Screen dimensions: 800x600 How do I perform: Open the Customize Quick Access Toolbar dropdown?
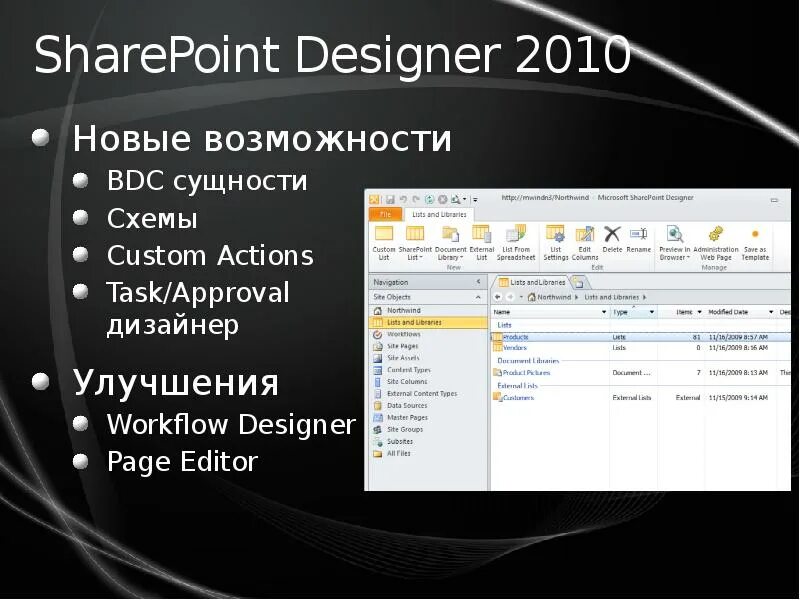(475, 199)
